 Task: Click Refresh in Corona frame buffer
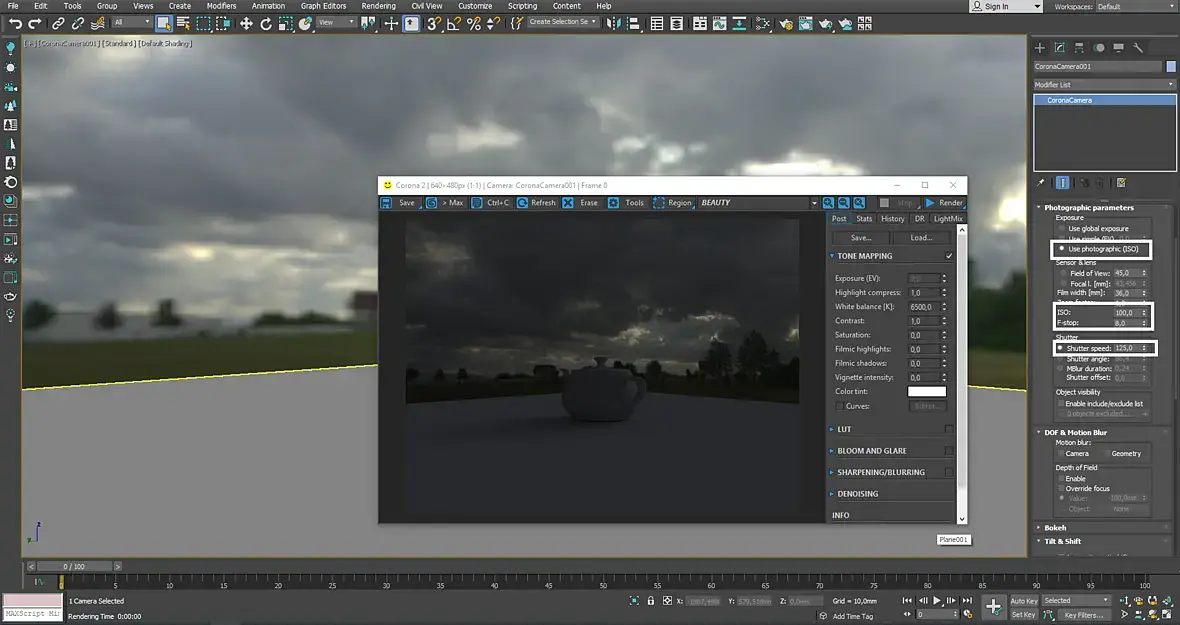point(535,203)
